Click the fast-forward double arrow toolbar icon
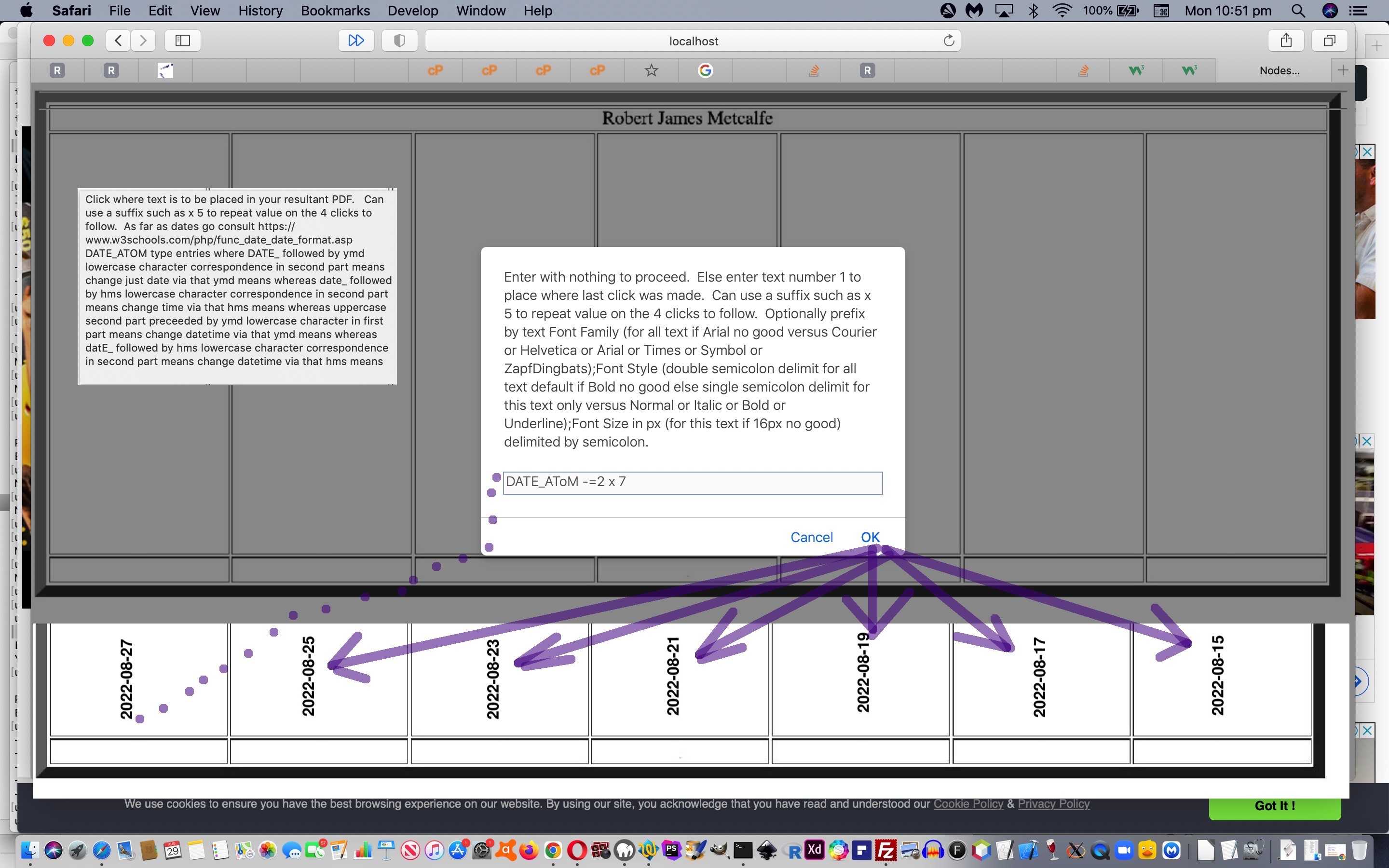The width and height of the screenshot is (1389, 868). (356, 40)
